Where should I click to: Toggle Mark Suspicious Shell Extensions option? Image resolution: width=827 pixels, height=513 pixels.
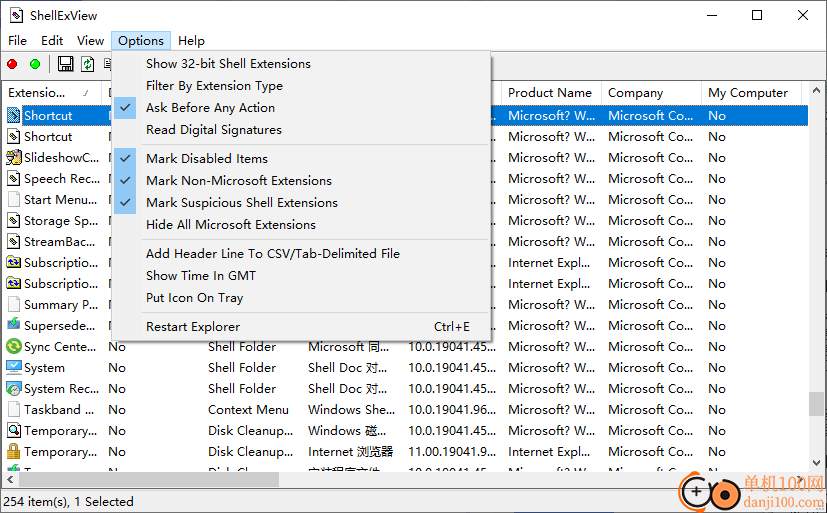[301, 203]
